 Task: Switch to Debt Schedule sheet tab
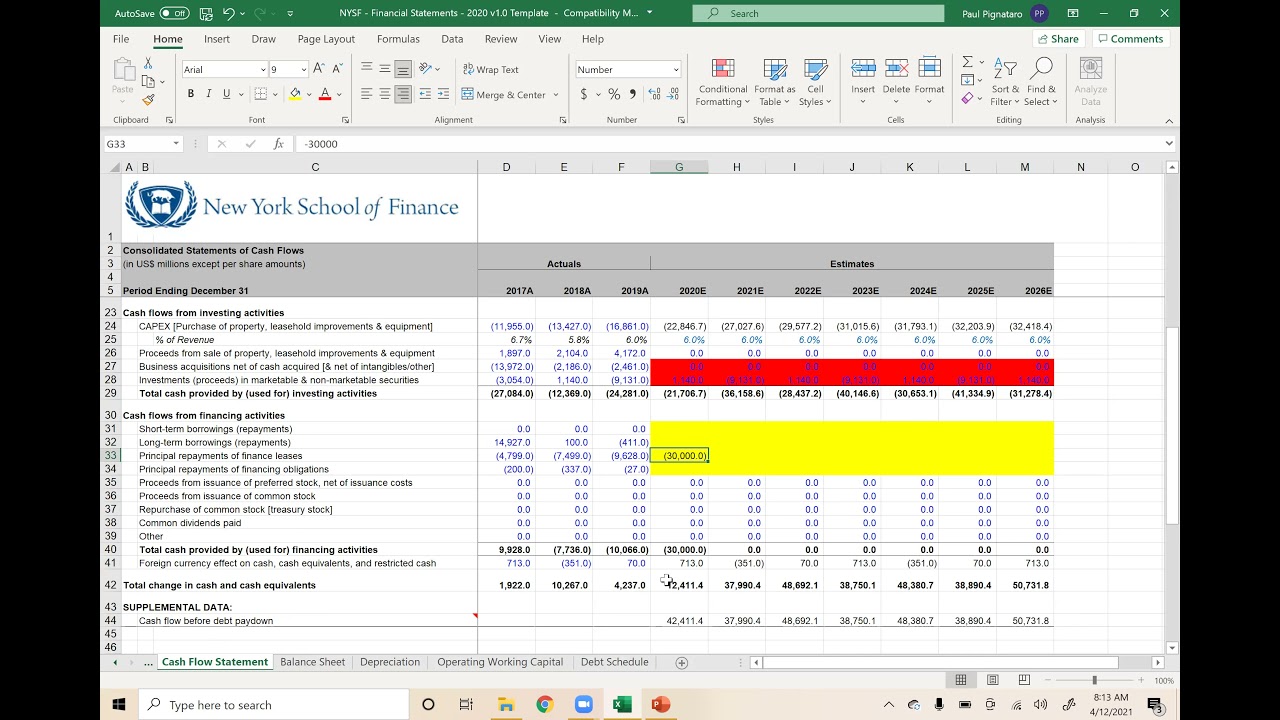point(614,662)
